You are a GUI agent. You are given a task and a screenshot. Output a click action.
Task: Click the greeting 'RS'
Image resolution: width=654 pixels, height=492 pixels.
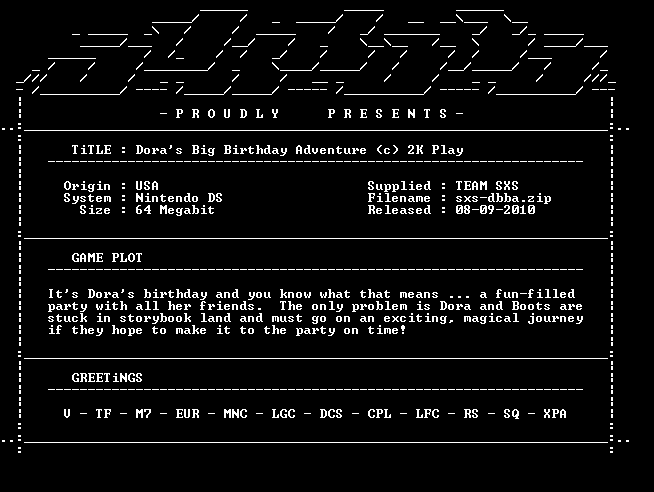[471, 414]
